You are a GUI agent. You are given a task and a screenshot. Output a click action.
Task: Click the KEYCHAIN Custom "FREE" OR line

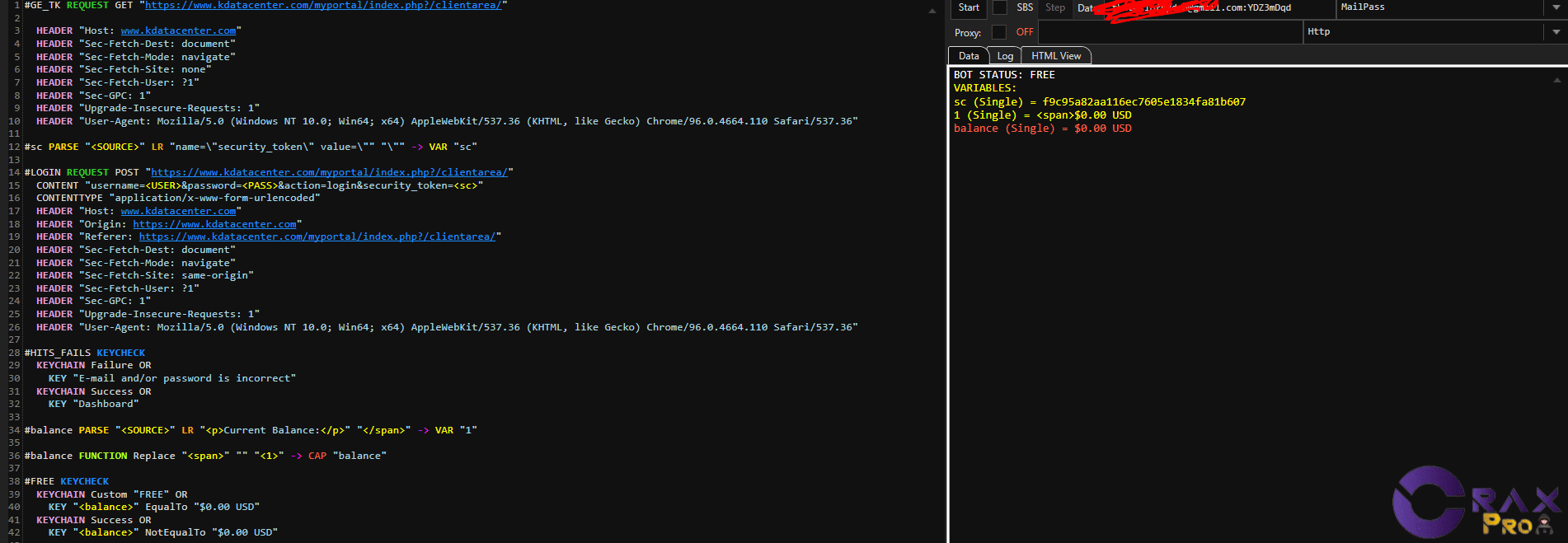tap(112, 494)
